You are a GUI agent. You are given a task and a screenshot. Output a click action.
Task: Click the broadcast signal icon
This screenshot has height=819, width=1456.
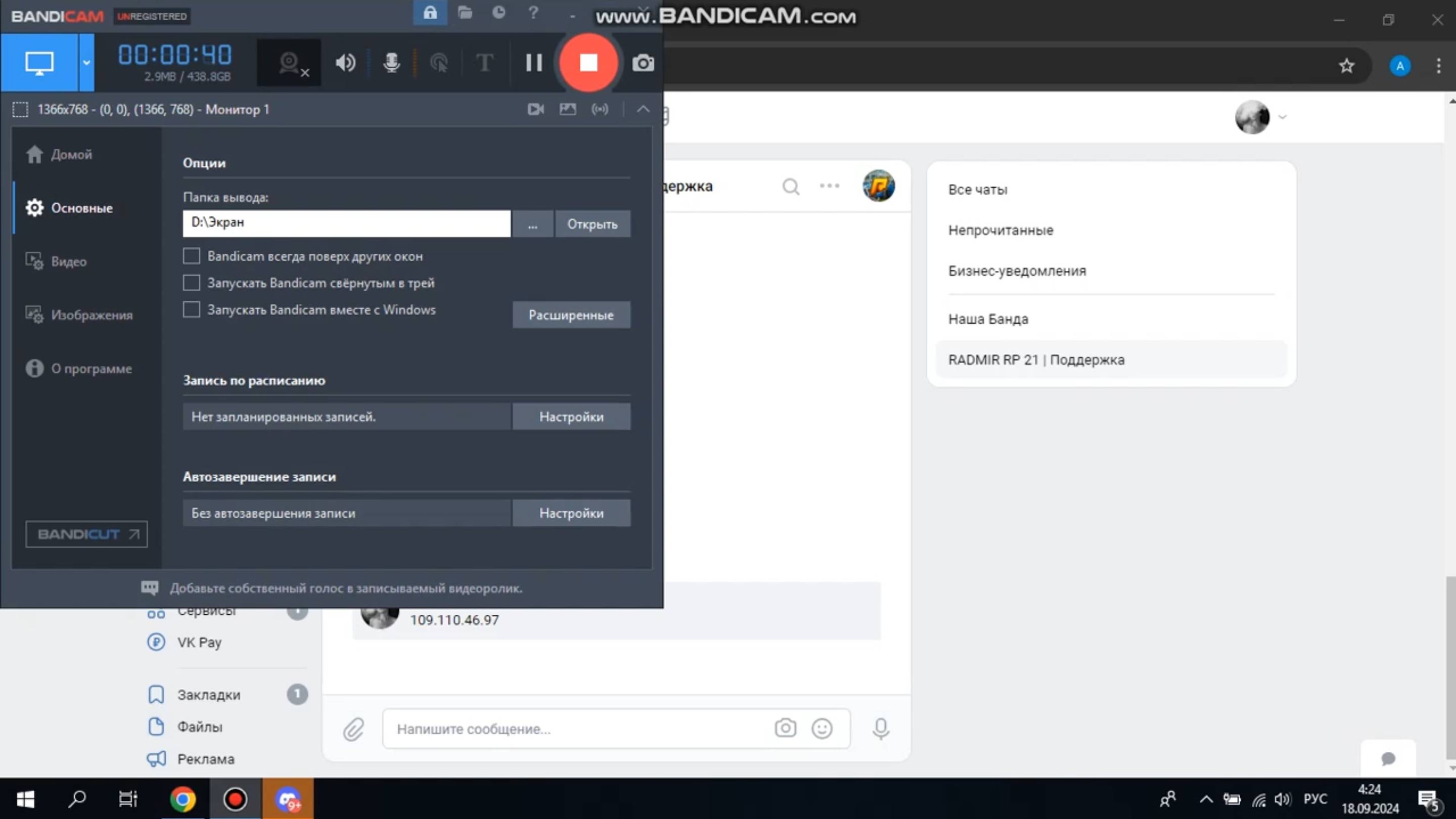pyautogui.click(x=600, y=109)
